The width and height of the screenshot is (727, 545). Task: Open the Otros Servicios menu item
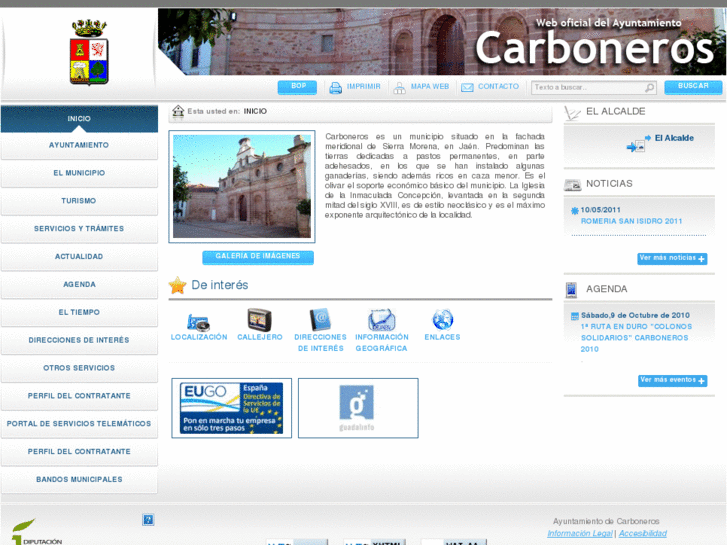[79, 368]
